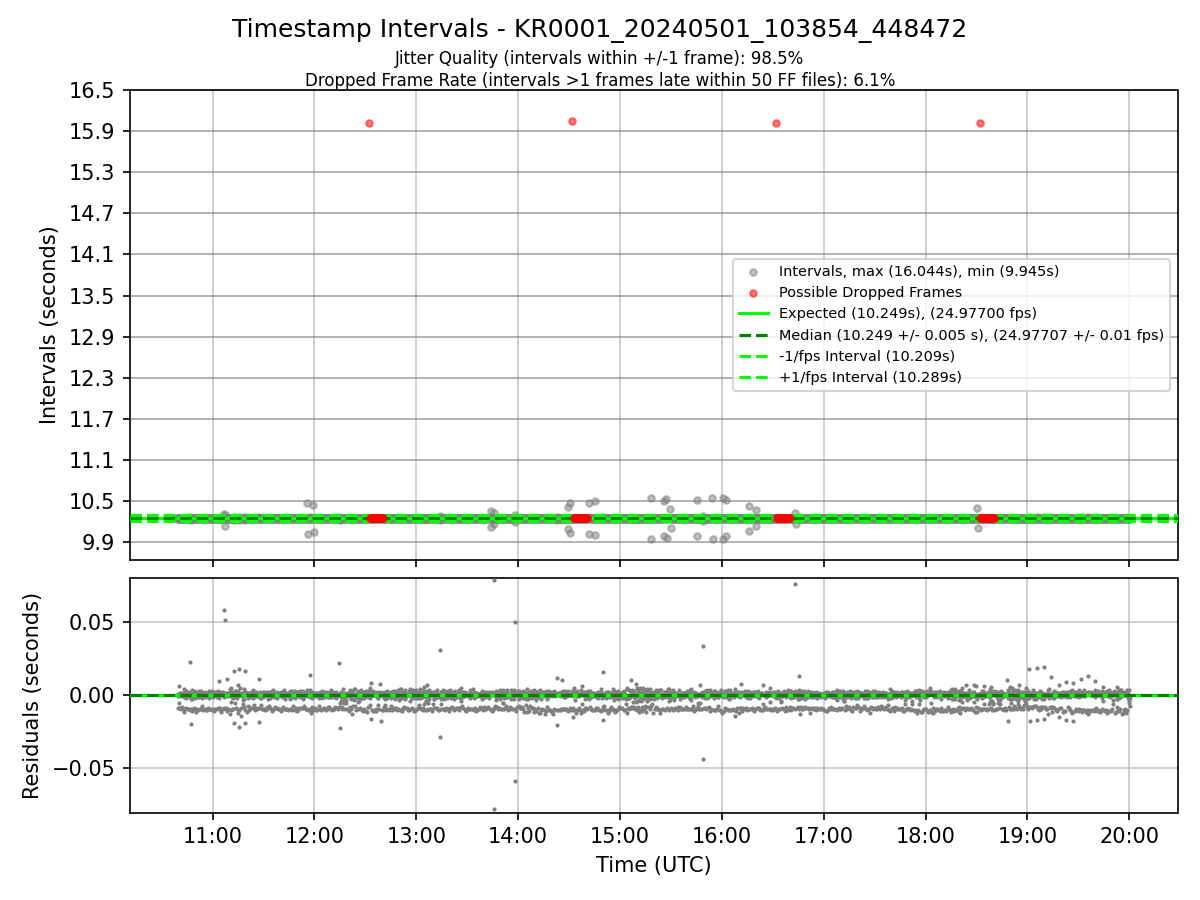Click the '20:00' time tick label

click(1130, 834)
